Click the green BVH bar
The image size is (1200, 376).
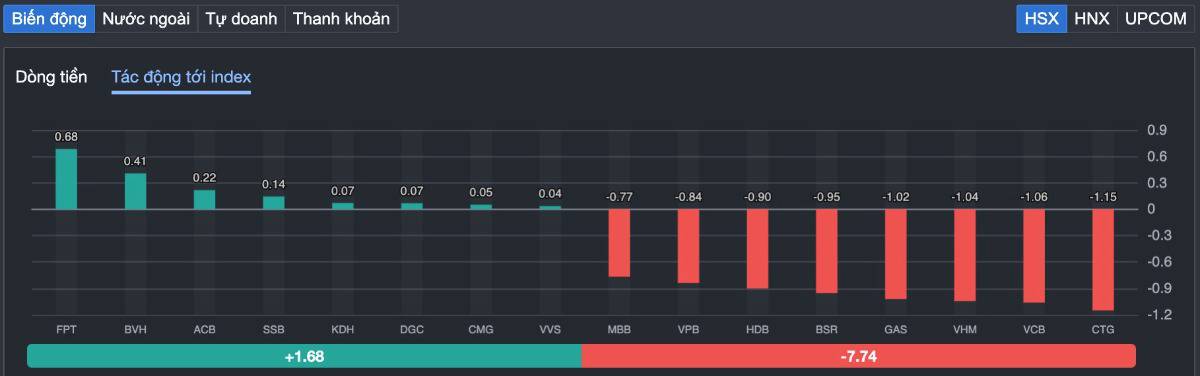point(135,191)
